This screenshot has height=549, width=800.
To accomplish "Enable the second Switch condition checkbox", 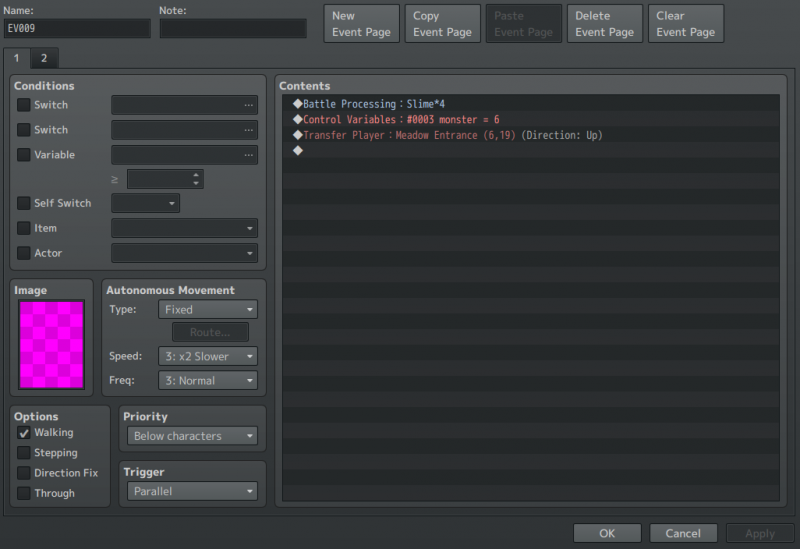I will click(x=23, y=130).
